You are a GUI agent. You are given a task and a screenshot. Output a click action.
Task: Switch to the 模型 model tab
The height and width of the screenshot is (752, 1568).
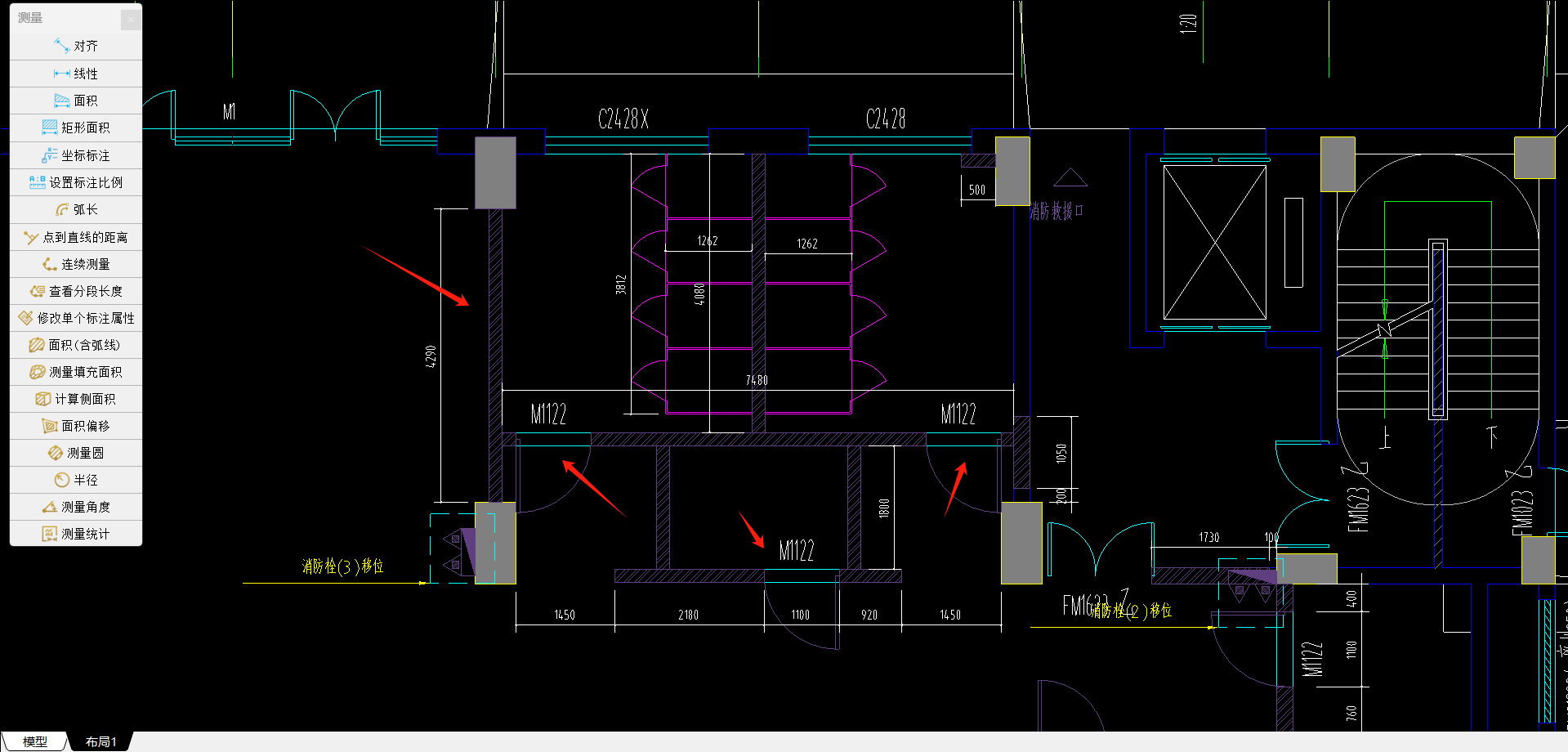(34, 741)
